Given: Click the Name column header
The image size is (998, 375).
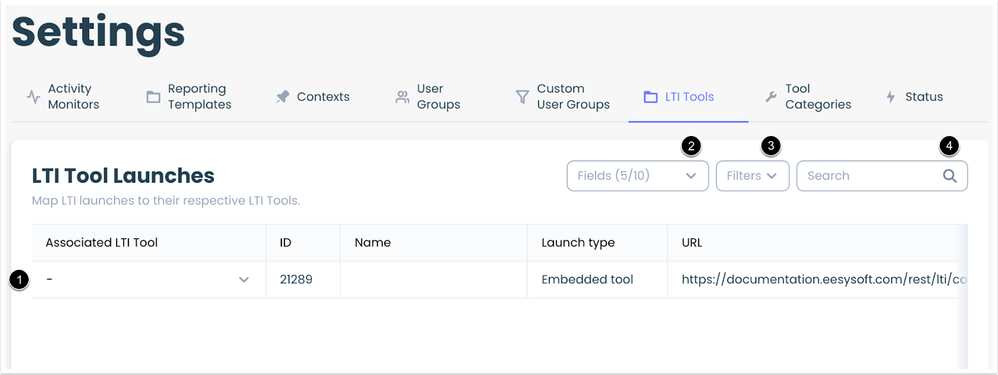Looking at the screenshot, I should pyautogui.click(x=434, y=243).
